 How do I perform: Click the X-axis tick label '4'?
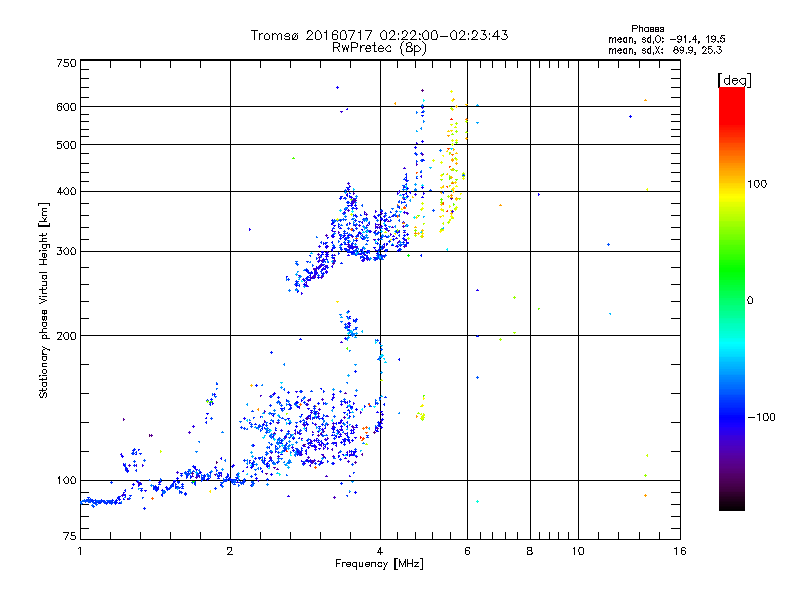tap(380, 551)
